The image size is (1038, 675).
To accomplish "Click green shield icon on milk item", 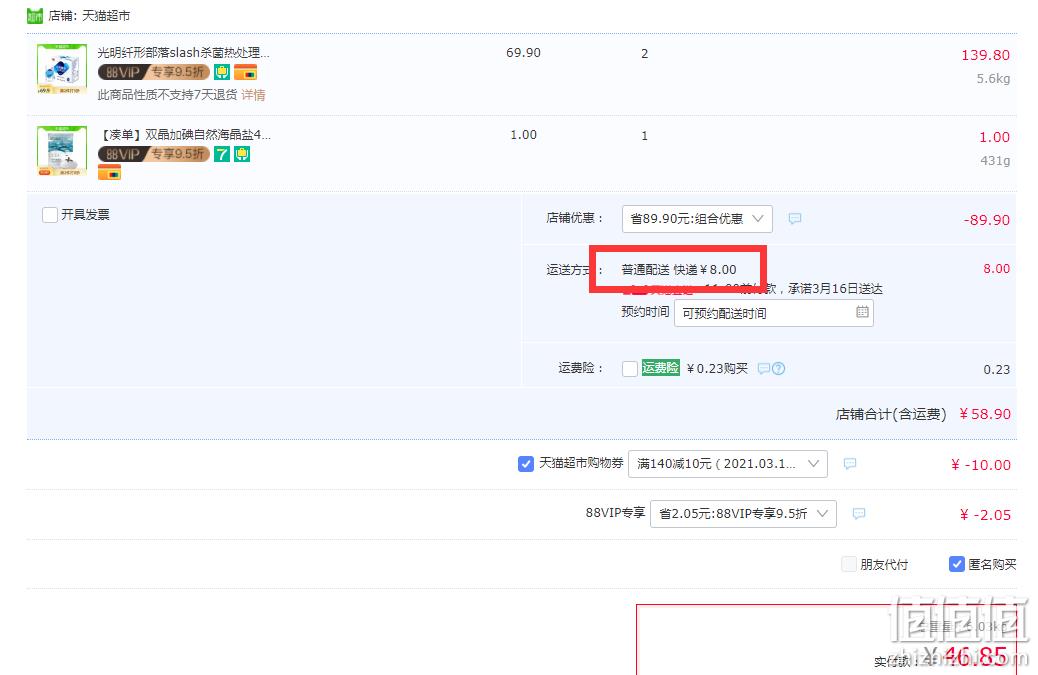I will (x=222, y=72).
